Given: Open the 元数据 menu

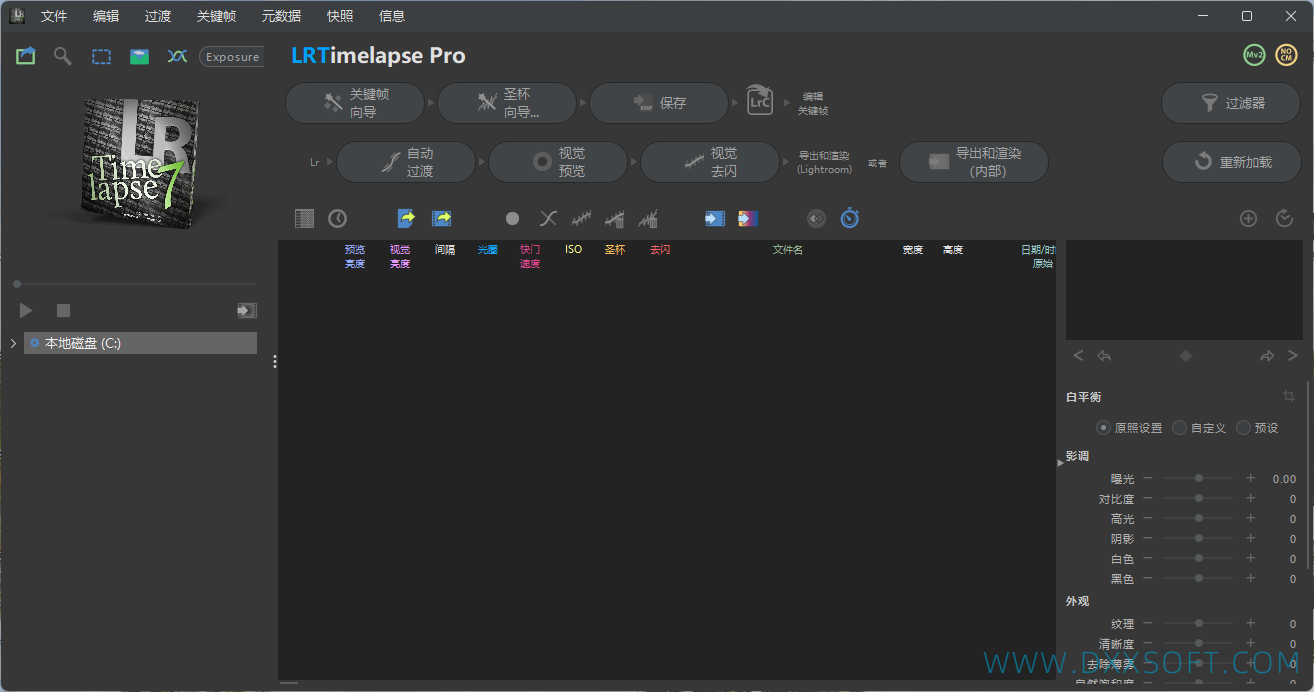Looking at the screenshot, I should [x=281, y=16].
